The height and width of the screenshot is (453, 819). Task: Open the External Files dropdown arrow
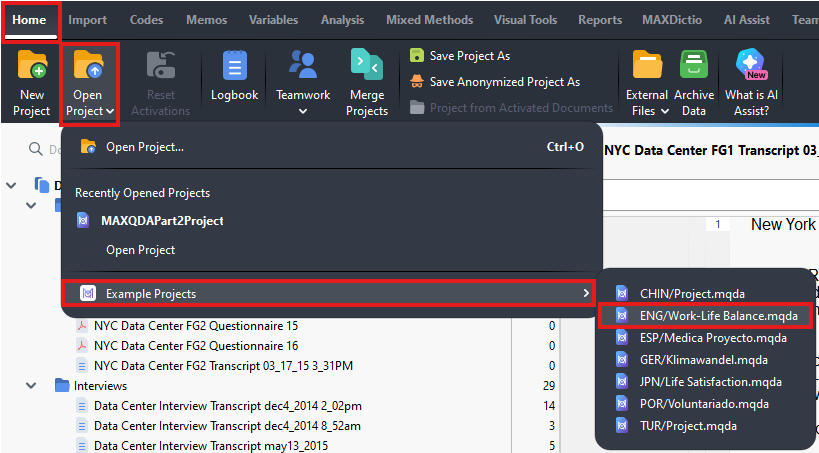[x=665, y=111]
